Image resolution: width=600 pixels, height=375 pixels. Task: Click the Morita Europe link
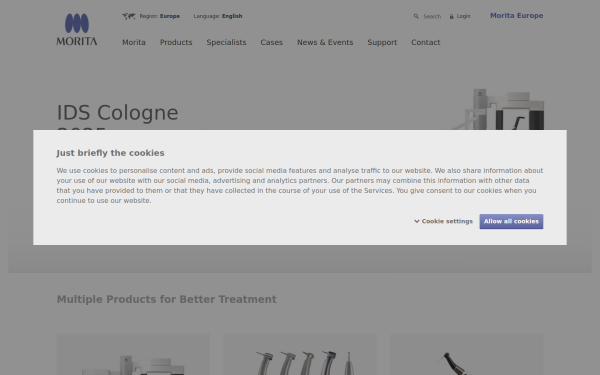click(x=517, y=16)
